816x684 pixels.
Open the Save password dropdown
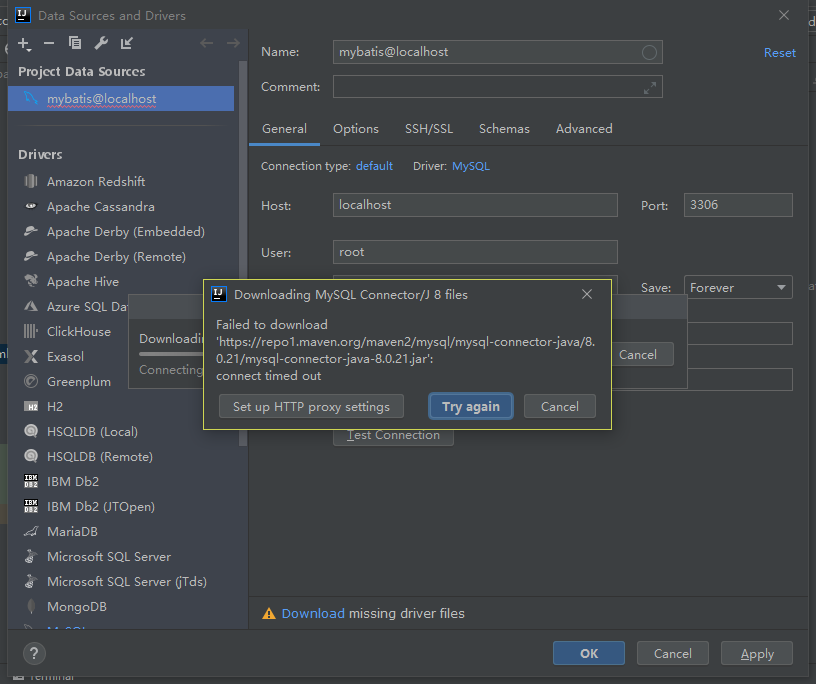pos(738,287)
